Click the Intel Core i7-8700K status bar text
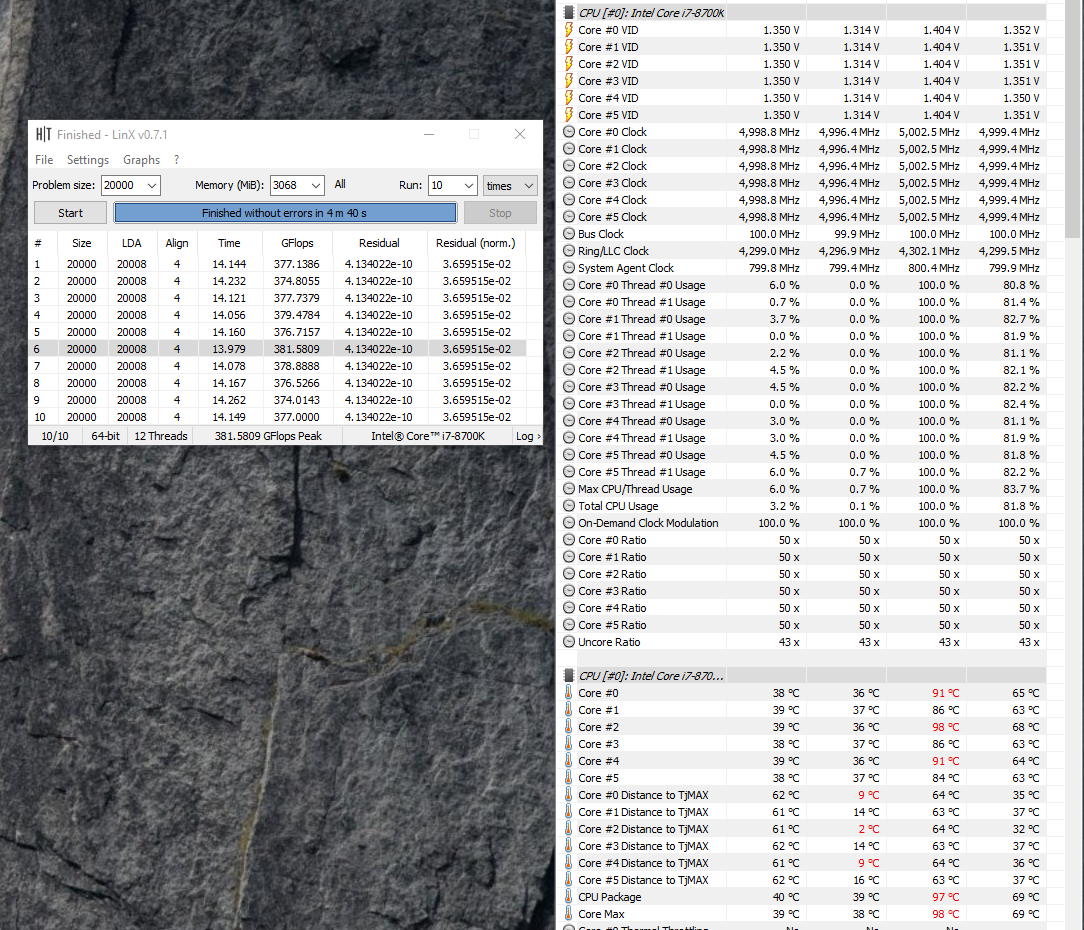 428,436
